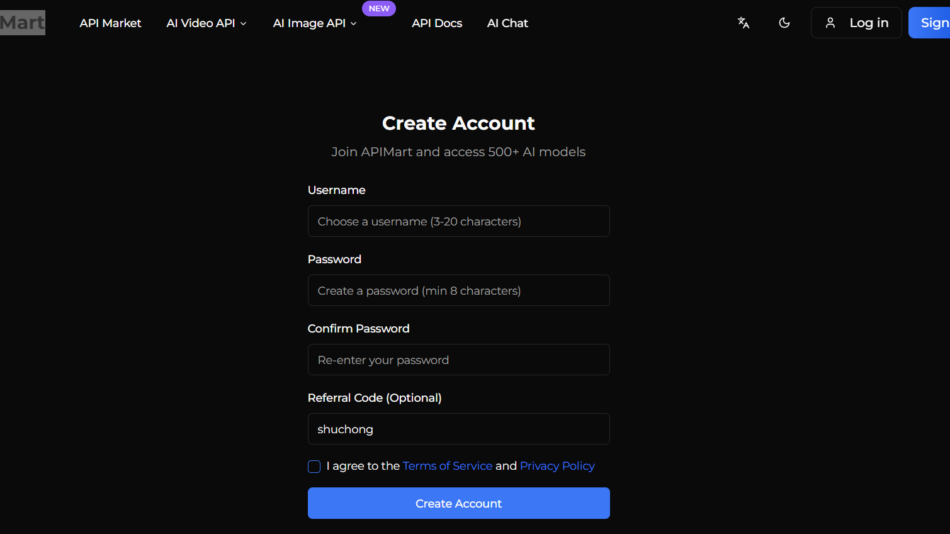This screenshot has width=950, height=534.
Task: Open the API Market page
Action: pos(110,23)
